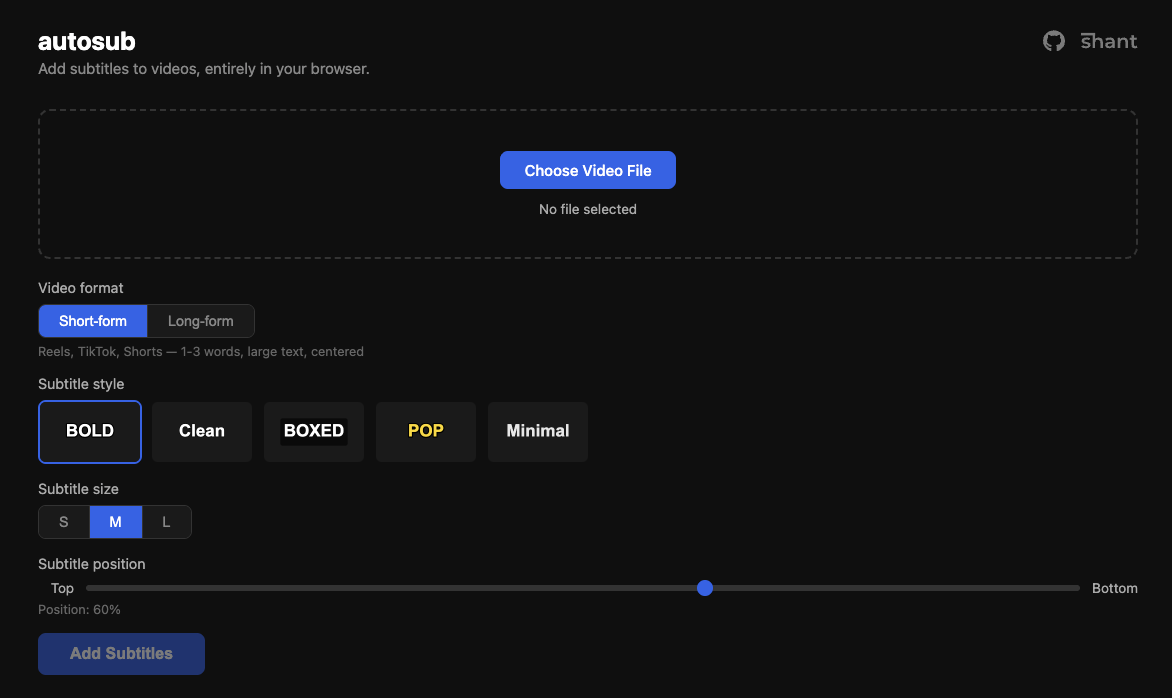This screenshot has height=698, width=1172.
Task: Open the GitHub repository icon
Action: point(1053,41)
